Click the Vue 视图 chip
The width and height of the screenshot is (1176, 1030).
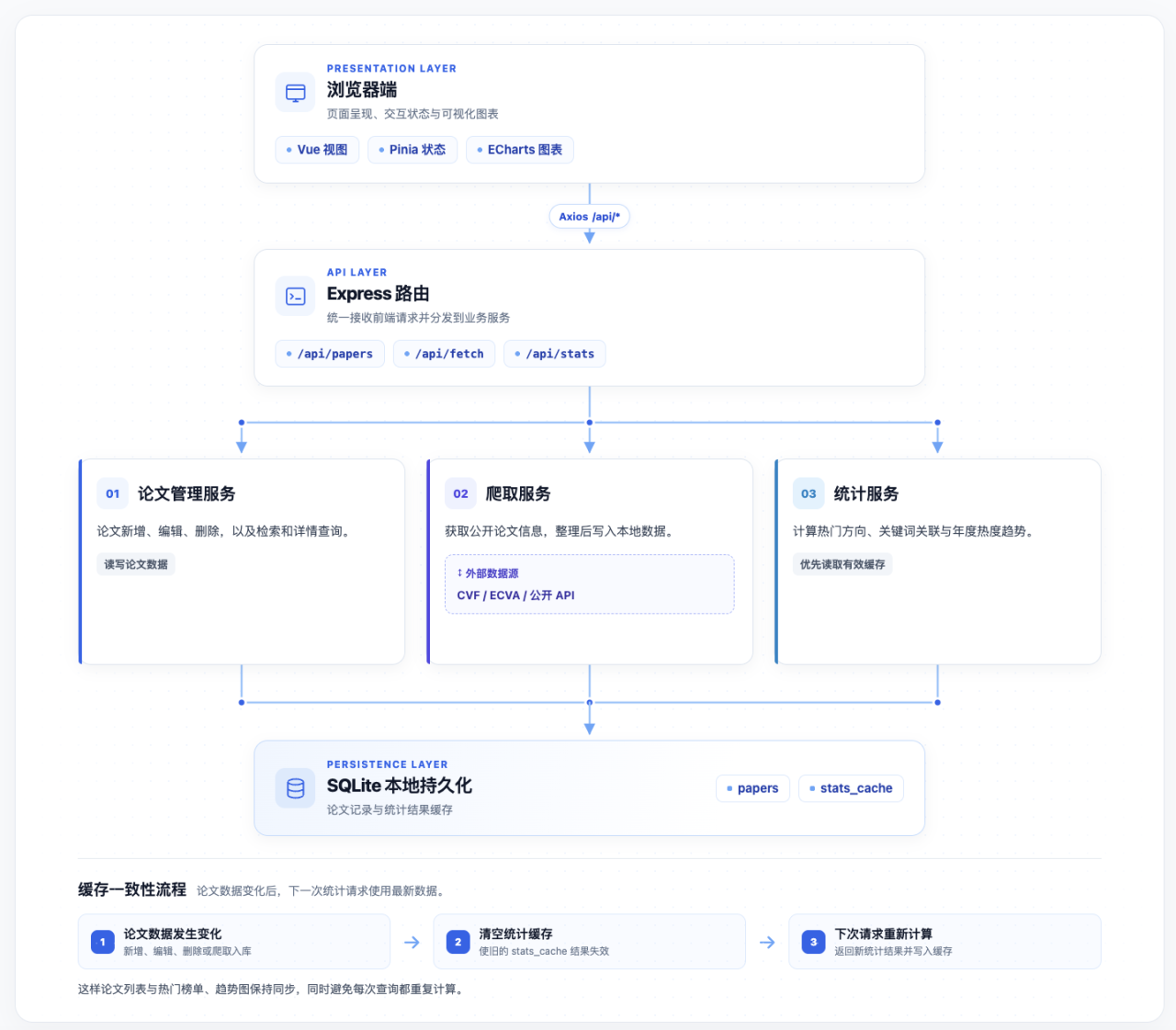tap(317, 150)
